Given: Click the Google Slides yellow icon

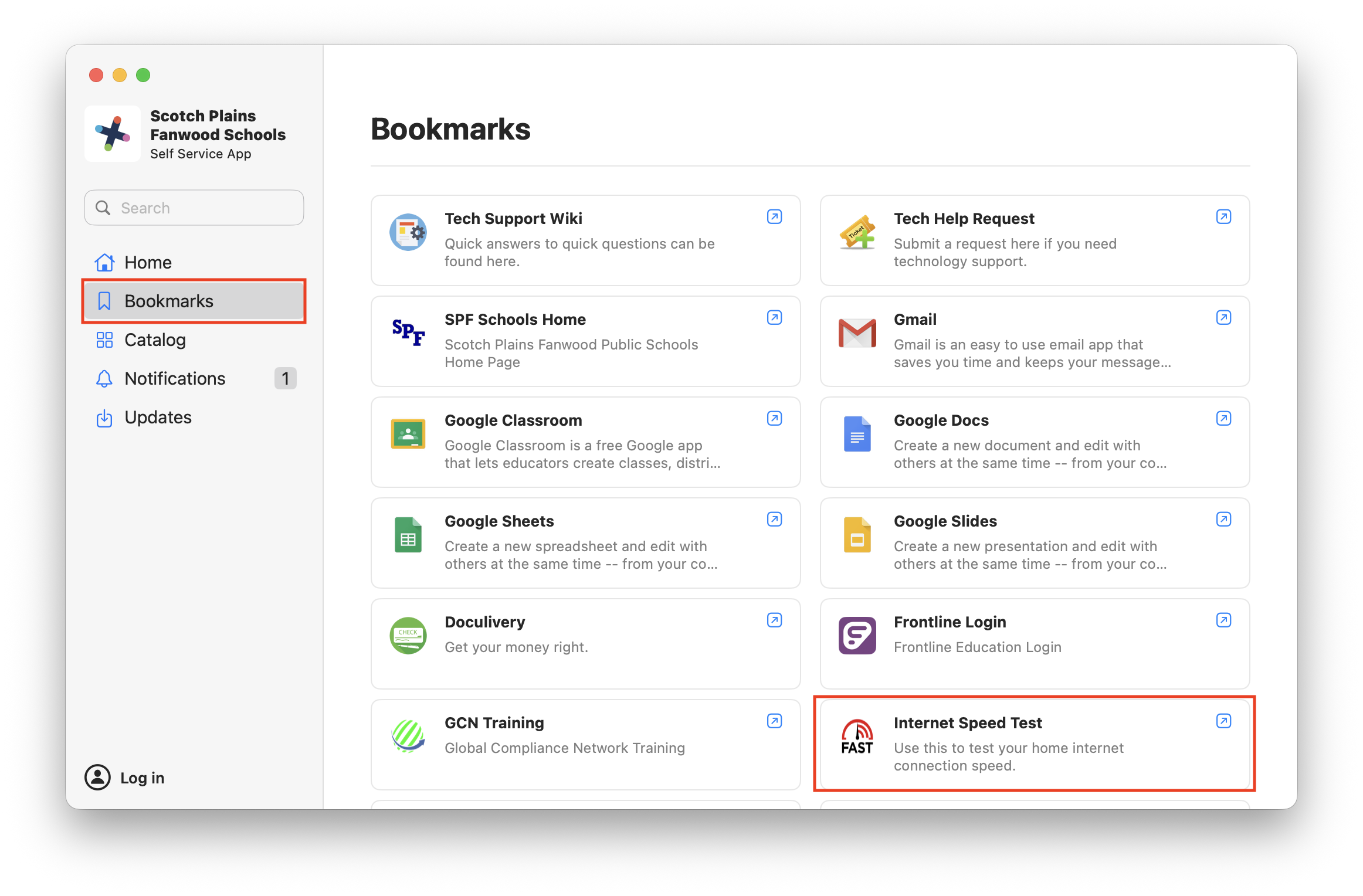Looking at the screenshot, I should (857, 535).
